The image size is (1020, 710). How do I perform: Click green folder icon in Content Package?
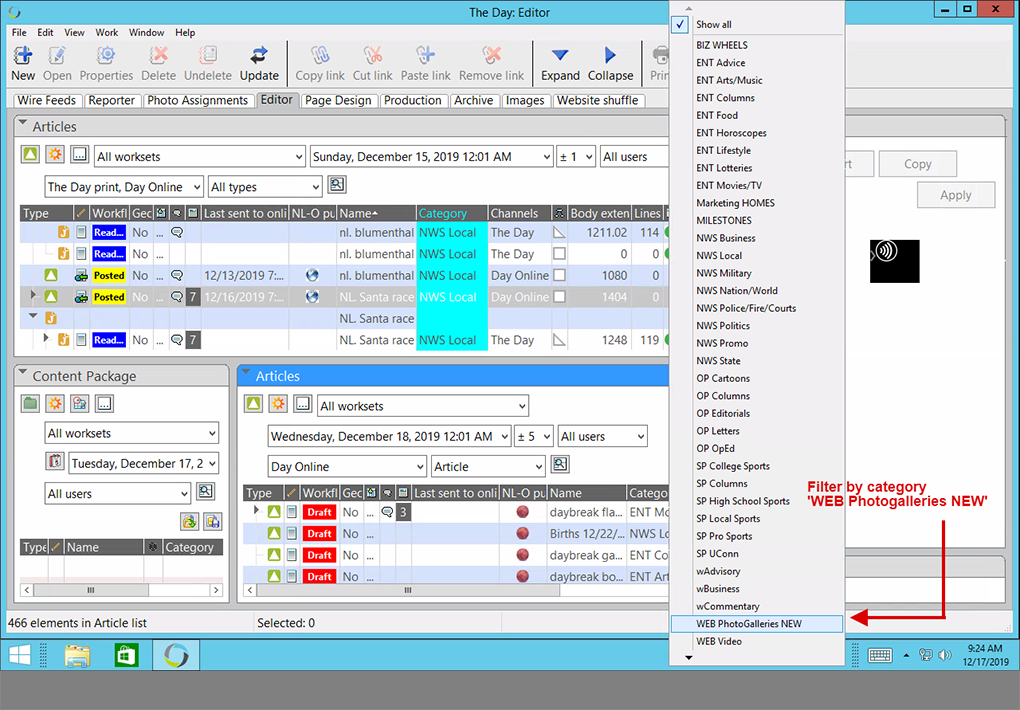click(x=30, y=403)
